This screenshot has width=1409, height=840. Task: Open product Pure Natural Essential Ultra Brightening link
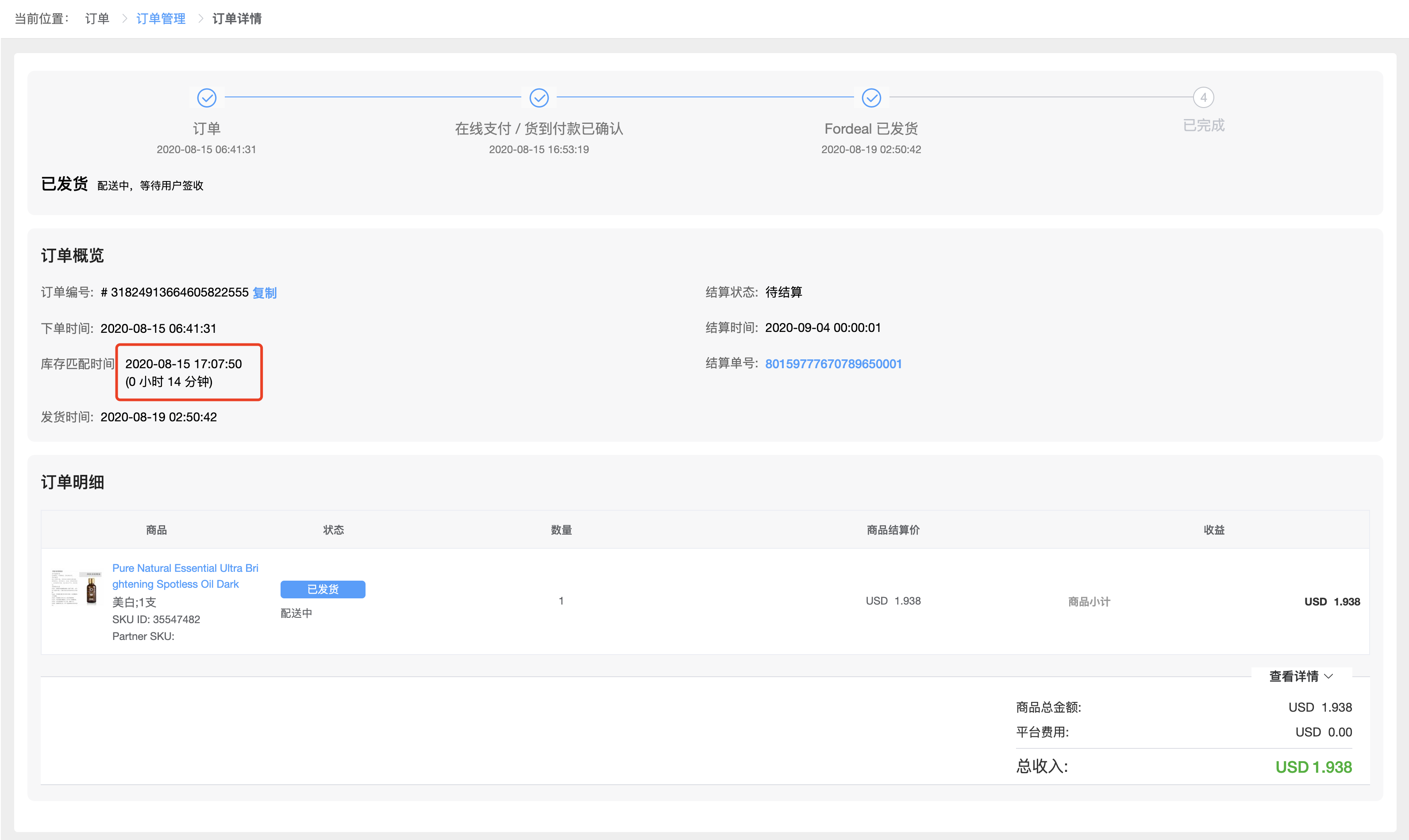(x=185, y=576)
